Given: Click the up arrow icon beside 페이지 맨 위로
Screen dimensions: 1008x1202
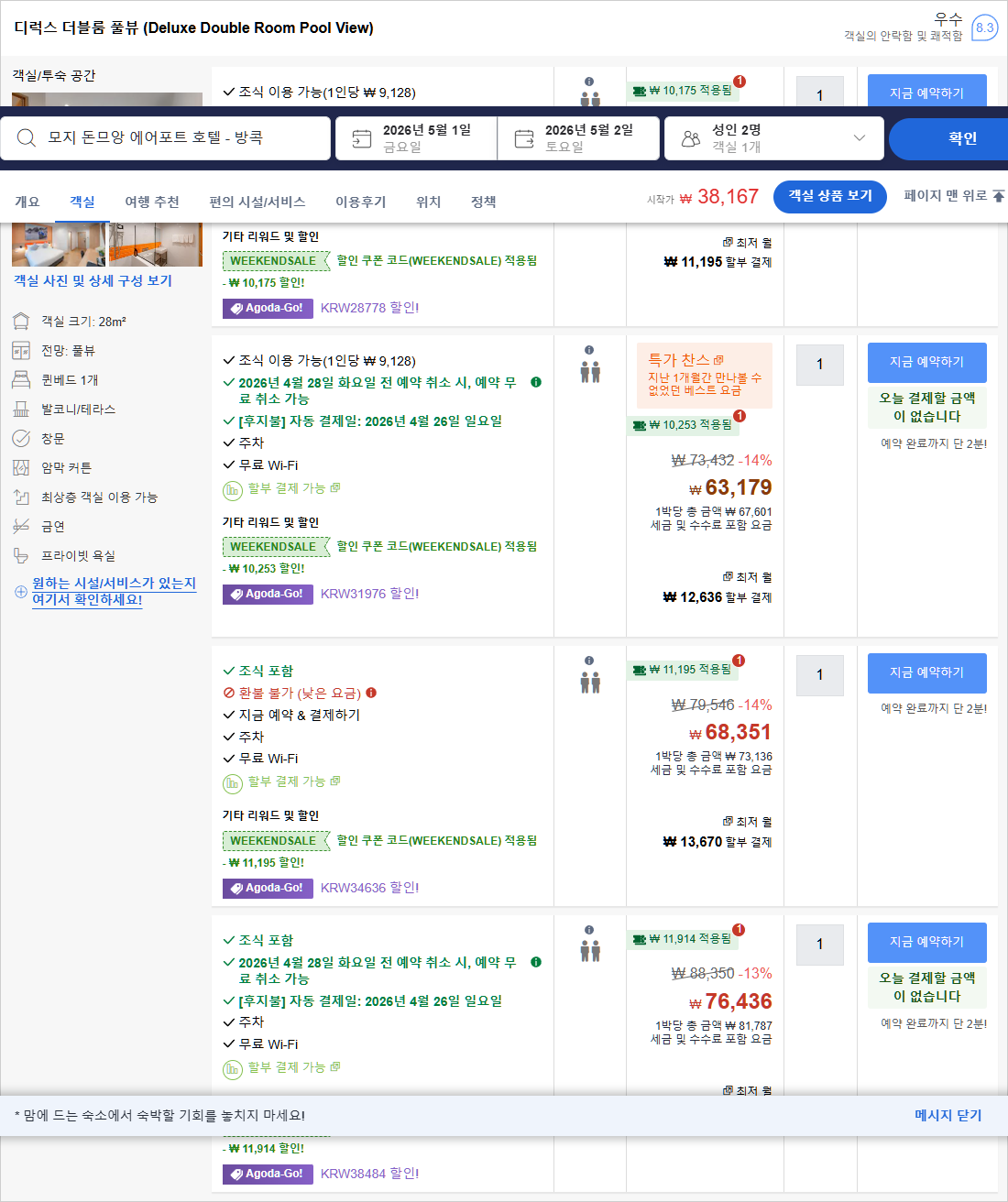Looking at the screenshot, I should point(999,196).
